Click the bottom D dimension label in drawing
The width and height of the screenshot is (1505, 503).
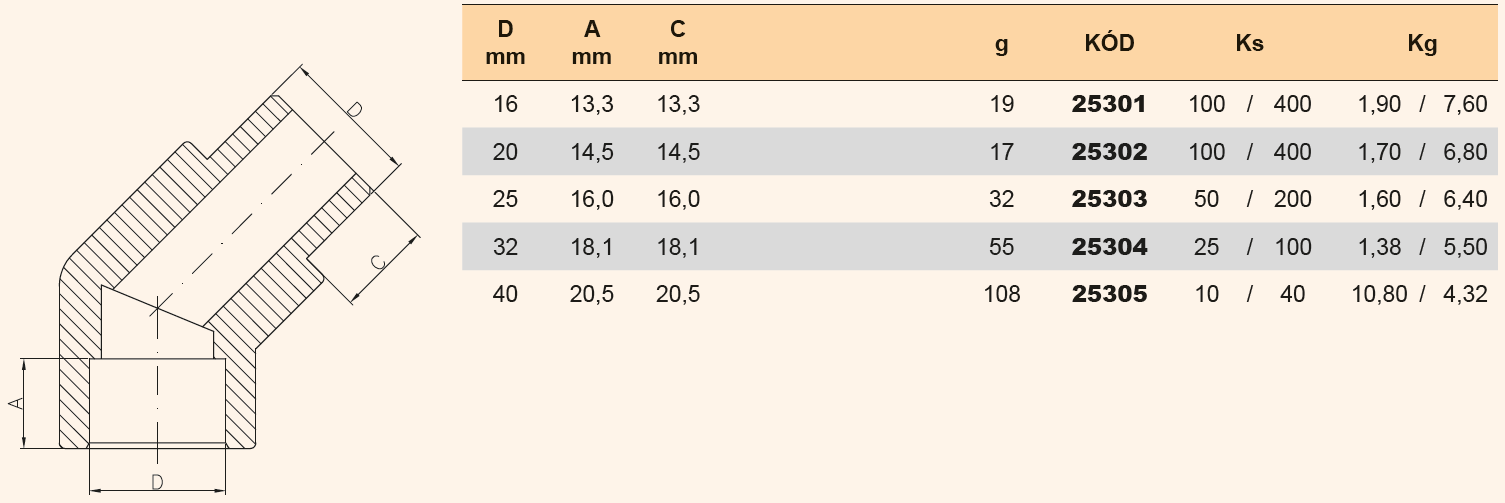(157, 482)
